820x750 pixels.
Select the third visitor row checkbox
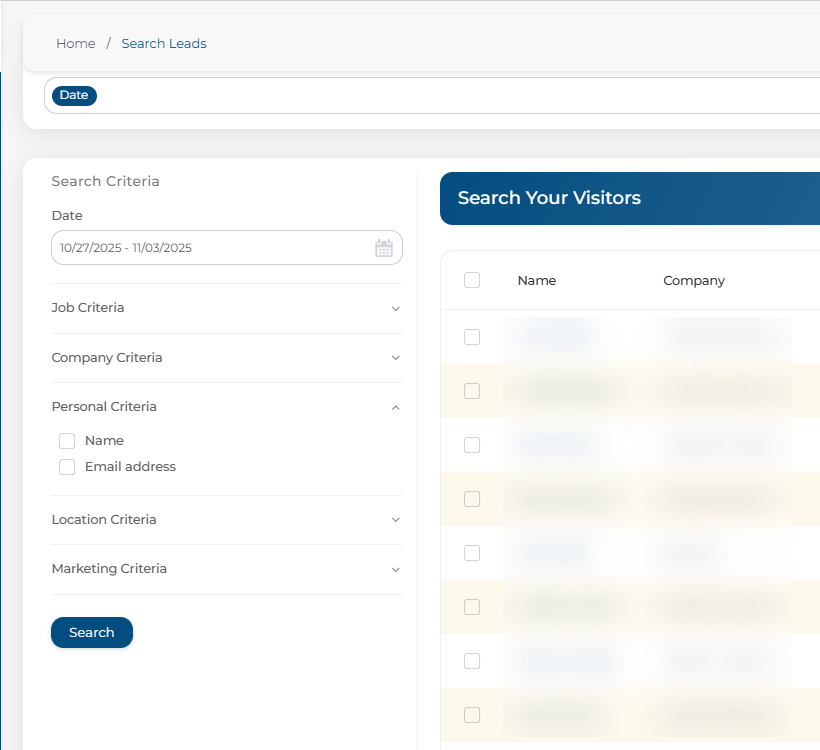point(472,446)
